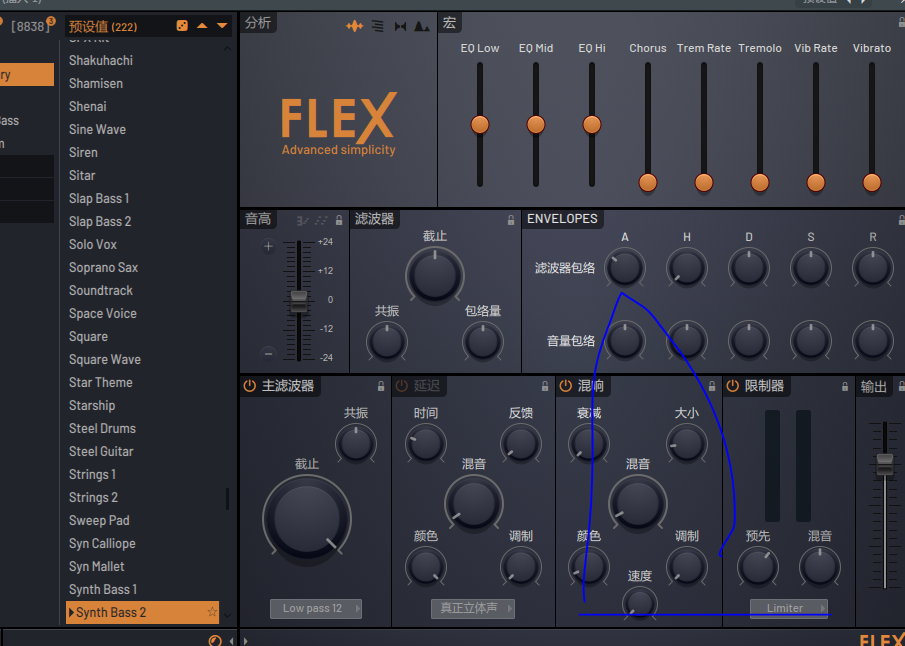Toggle the 限制器 power button
The image size is (905, 646).
732,386
